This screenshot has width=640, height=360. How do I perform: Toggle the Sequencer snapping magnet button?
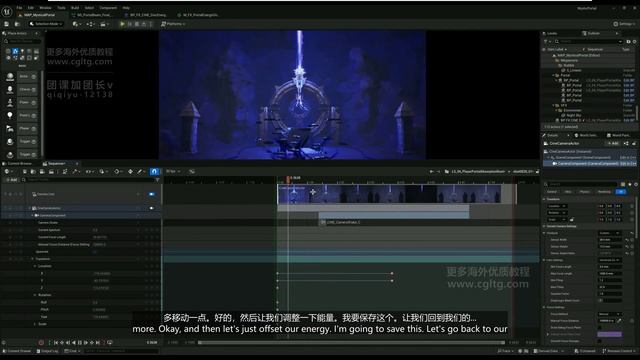click(x=154, y=171)
